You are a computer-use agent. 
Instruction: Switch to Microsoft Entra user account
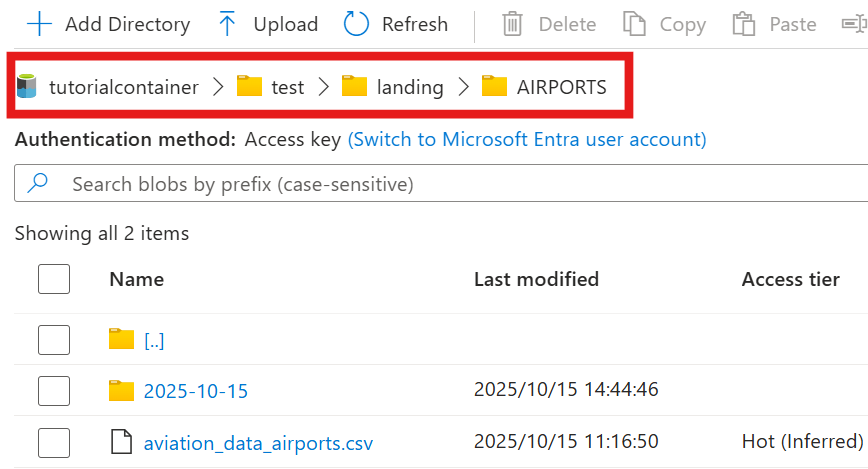(526, 140)
